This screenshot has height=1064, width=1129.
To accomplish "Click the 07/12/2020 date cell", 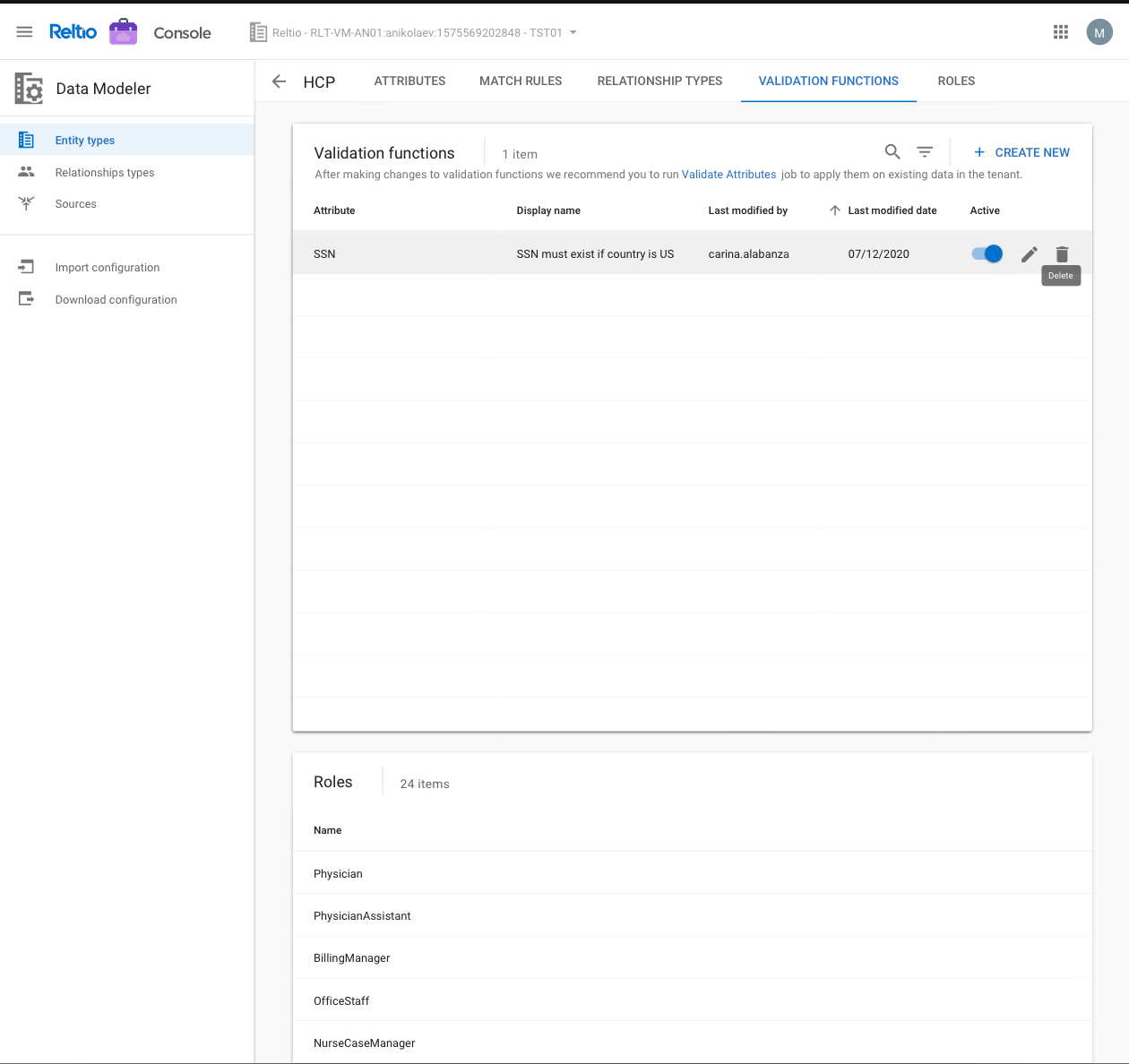I will [878, 254].
